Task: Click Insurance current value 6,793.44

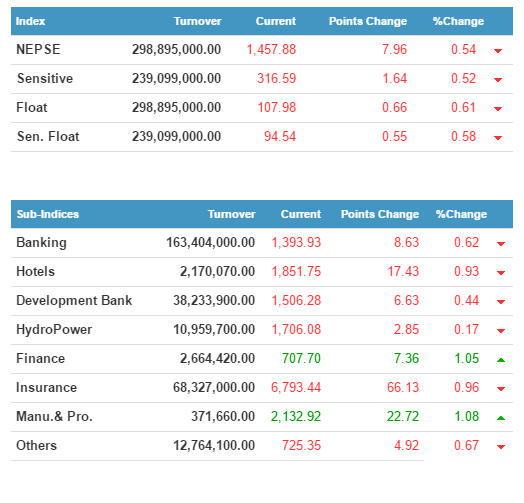Action: click(296, 387)
